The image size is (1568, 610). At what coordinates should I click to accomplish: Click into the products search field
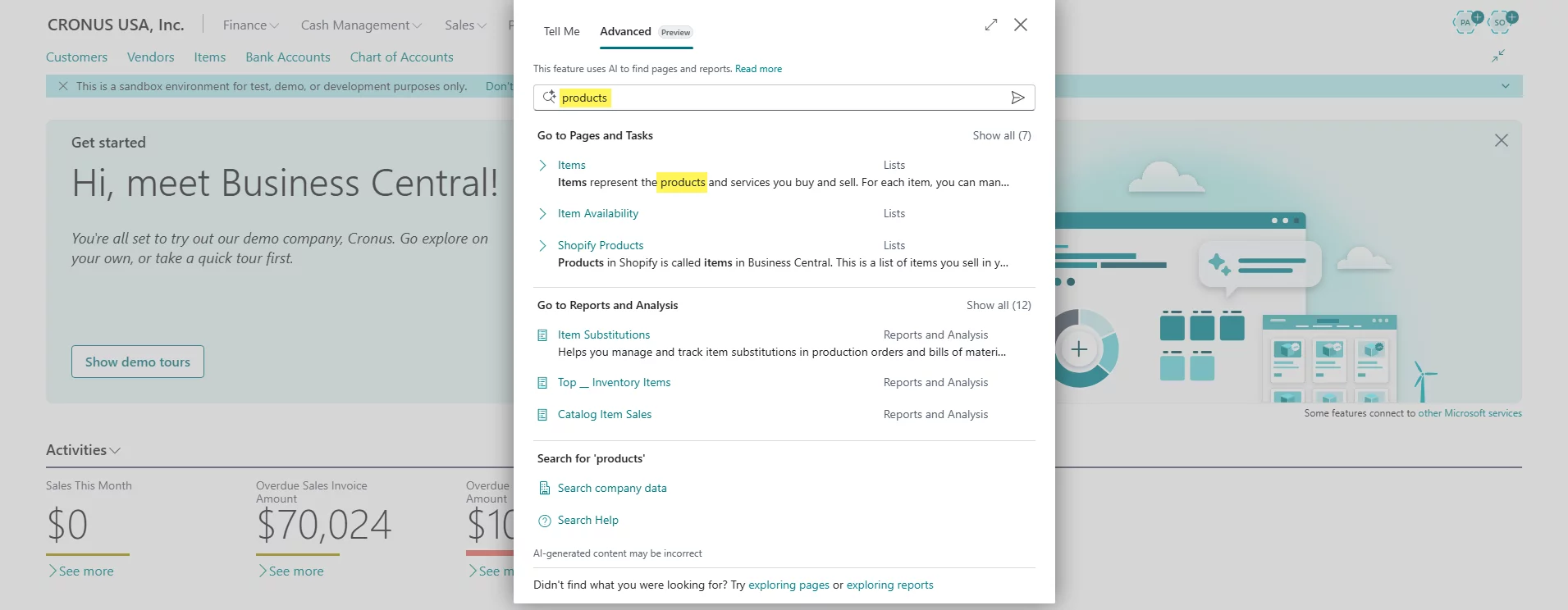point(779,98)
